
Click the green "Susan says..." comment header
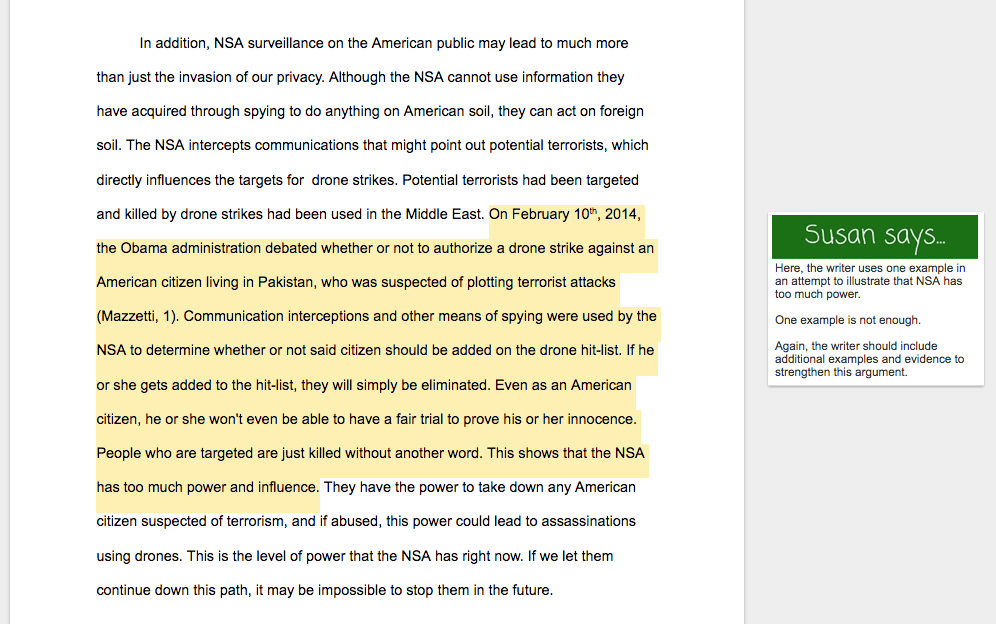[875, 236]
